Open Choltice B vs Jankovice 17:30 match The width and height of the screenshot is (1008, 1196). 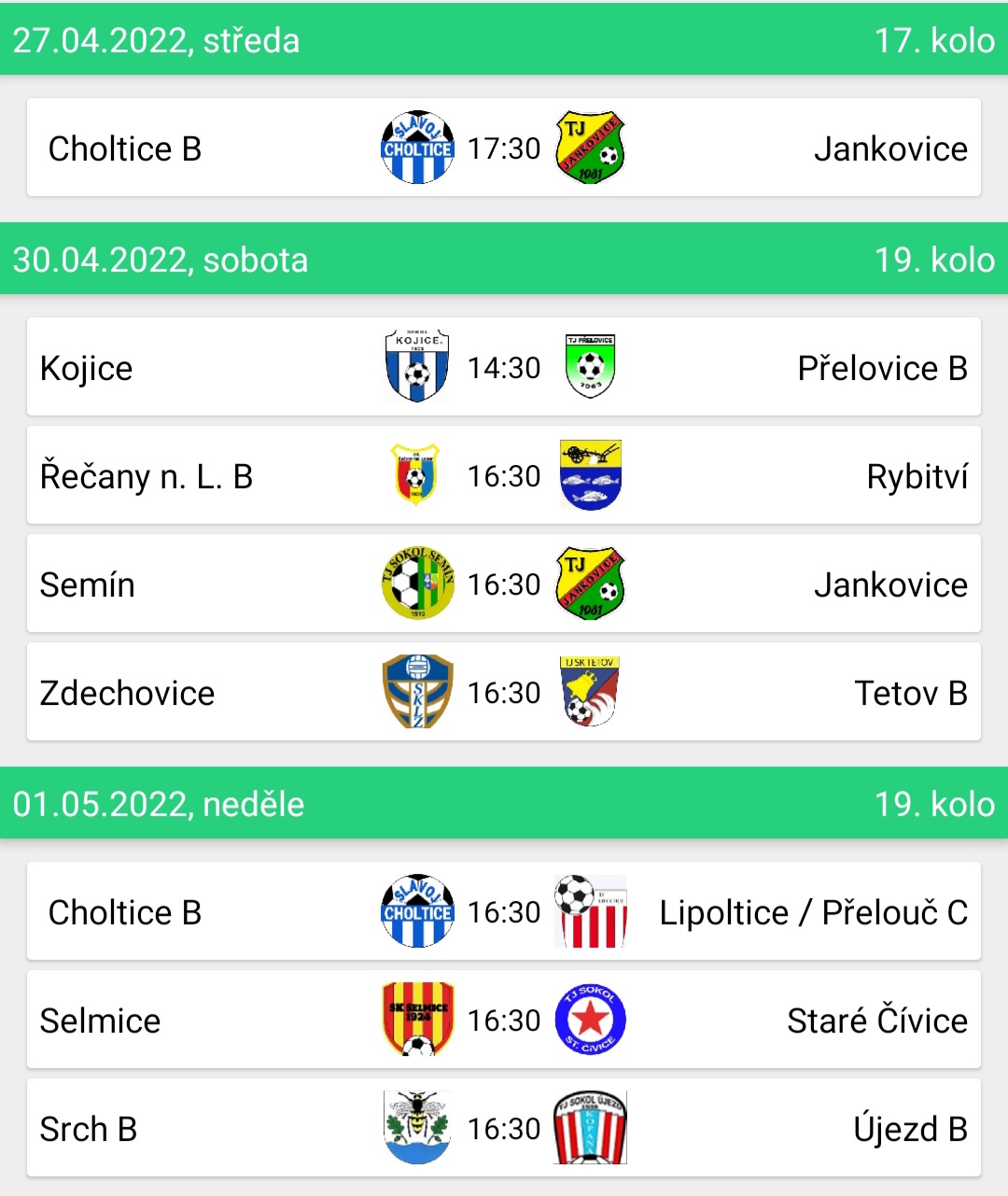(x=504, y=148)
